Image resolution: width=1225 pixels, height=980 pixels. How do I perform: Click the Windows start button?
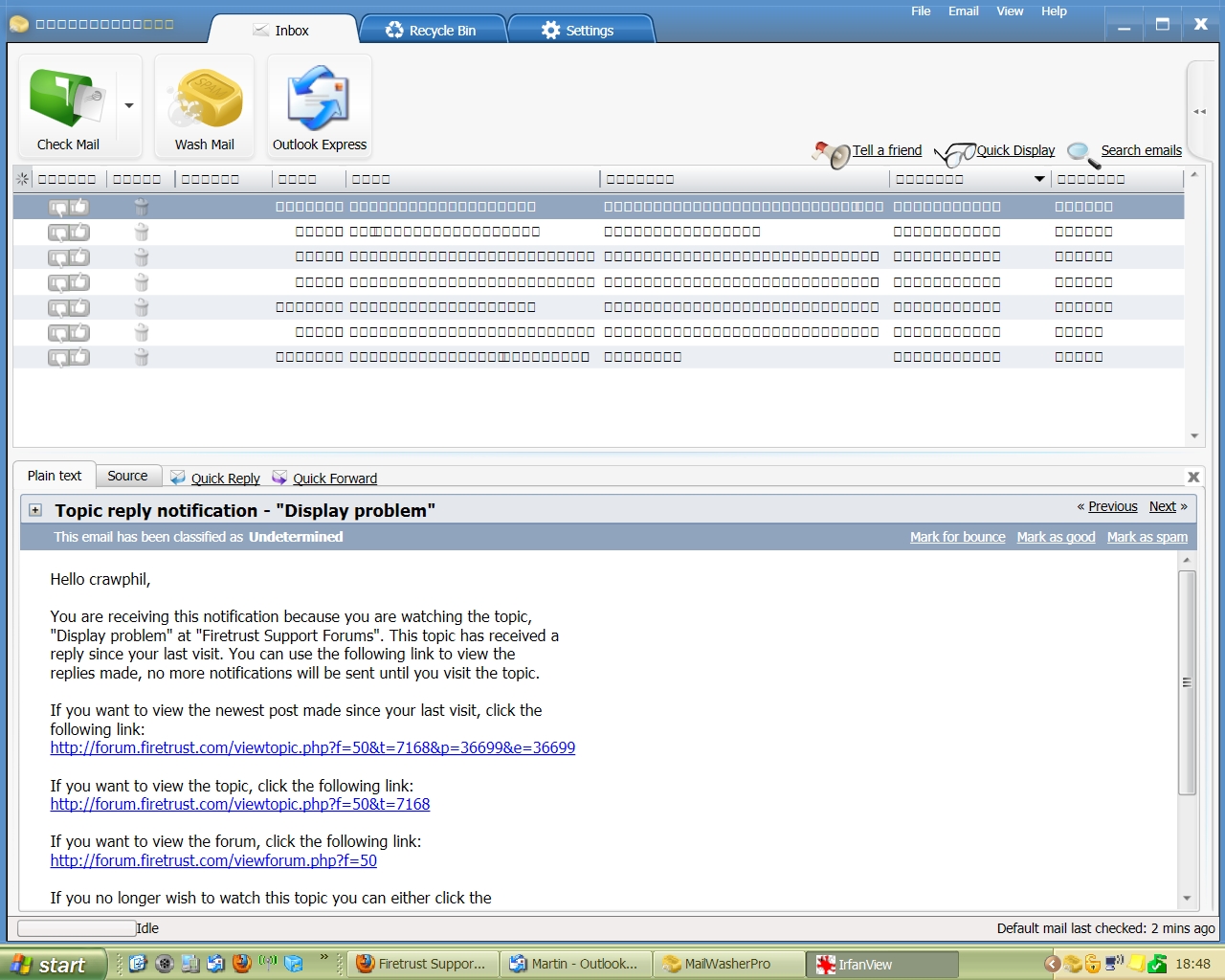(51, 965)
